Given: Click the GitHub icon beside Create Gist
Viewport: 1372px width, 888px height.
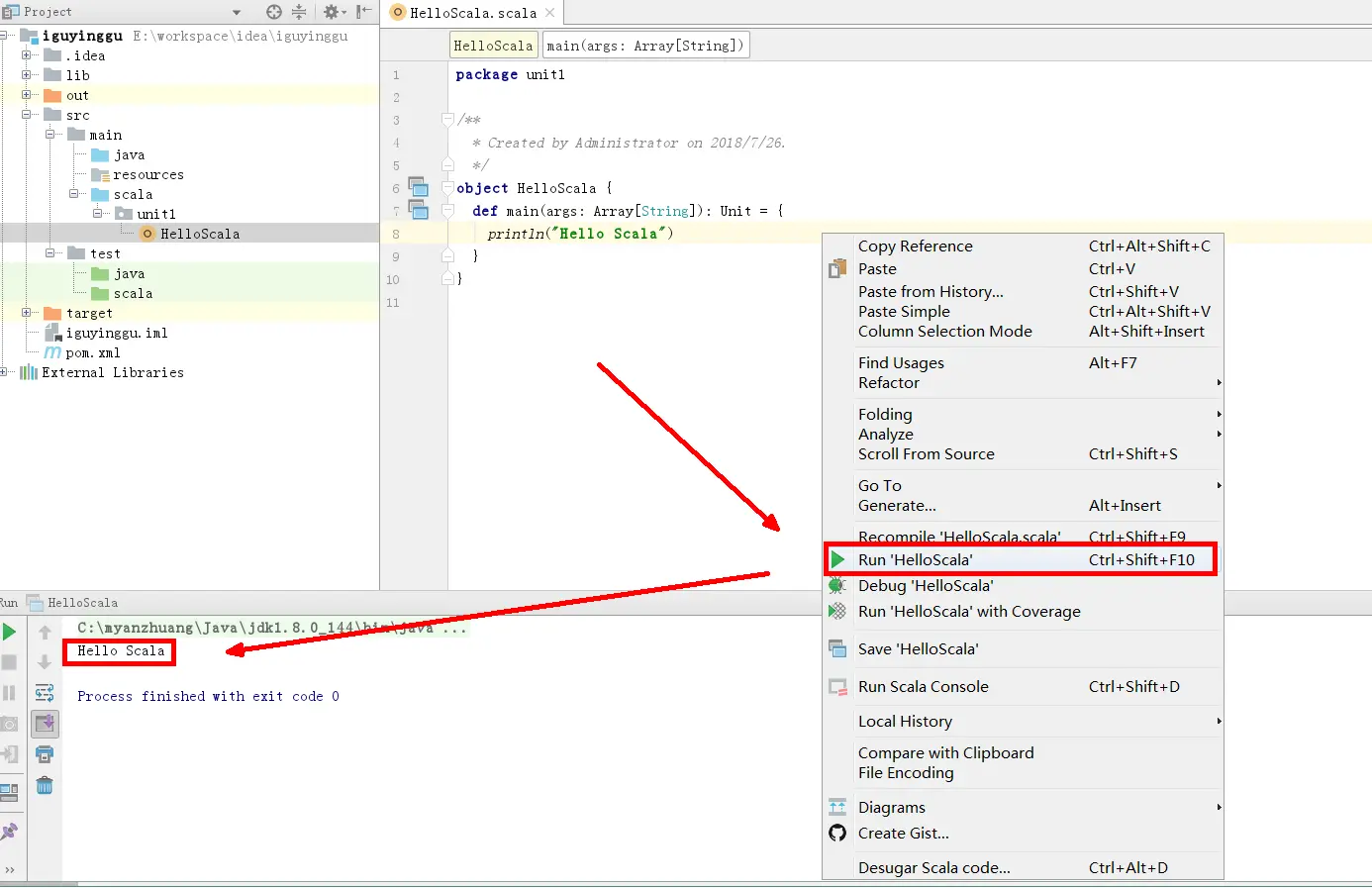Looking at the screenshot, I should [837, 833].
